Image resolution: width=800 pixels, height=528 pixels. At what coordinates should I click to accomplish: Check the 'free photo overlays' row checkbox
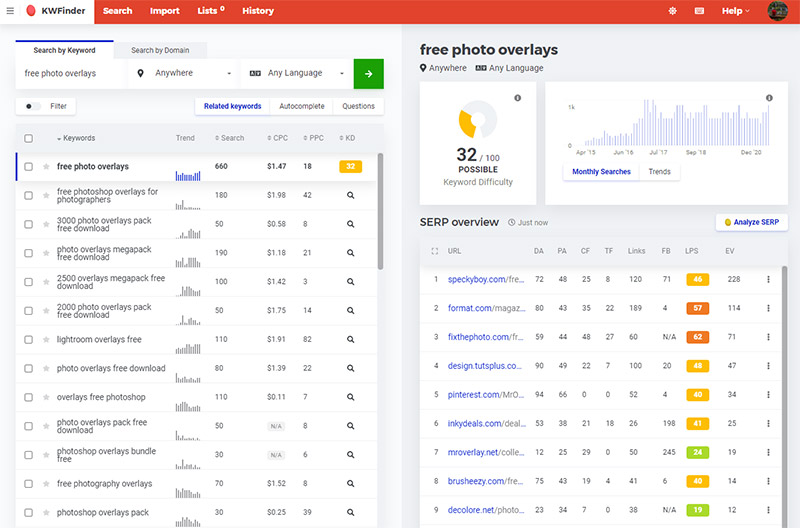[x=29, y=167]
